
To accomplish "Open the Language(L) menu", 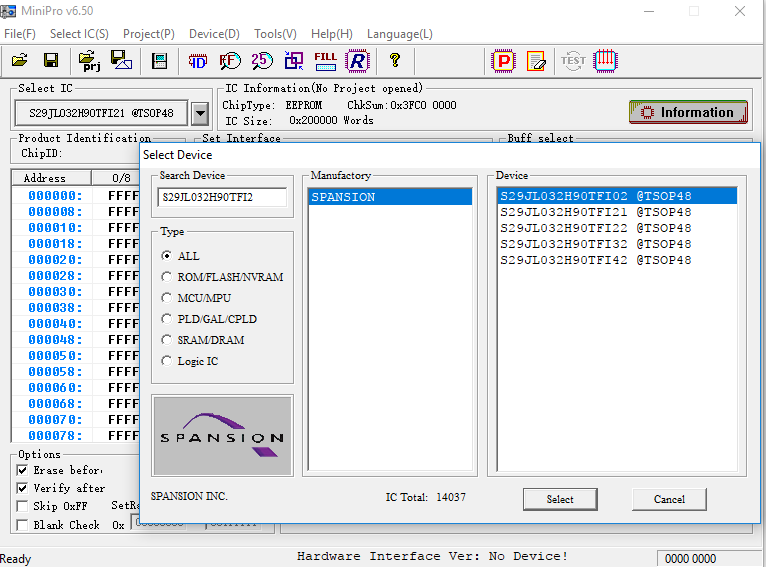I will coord(400,34).
